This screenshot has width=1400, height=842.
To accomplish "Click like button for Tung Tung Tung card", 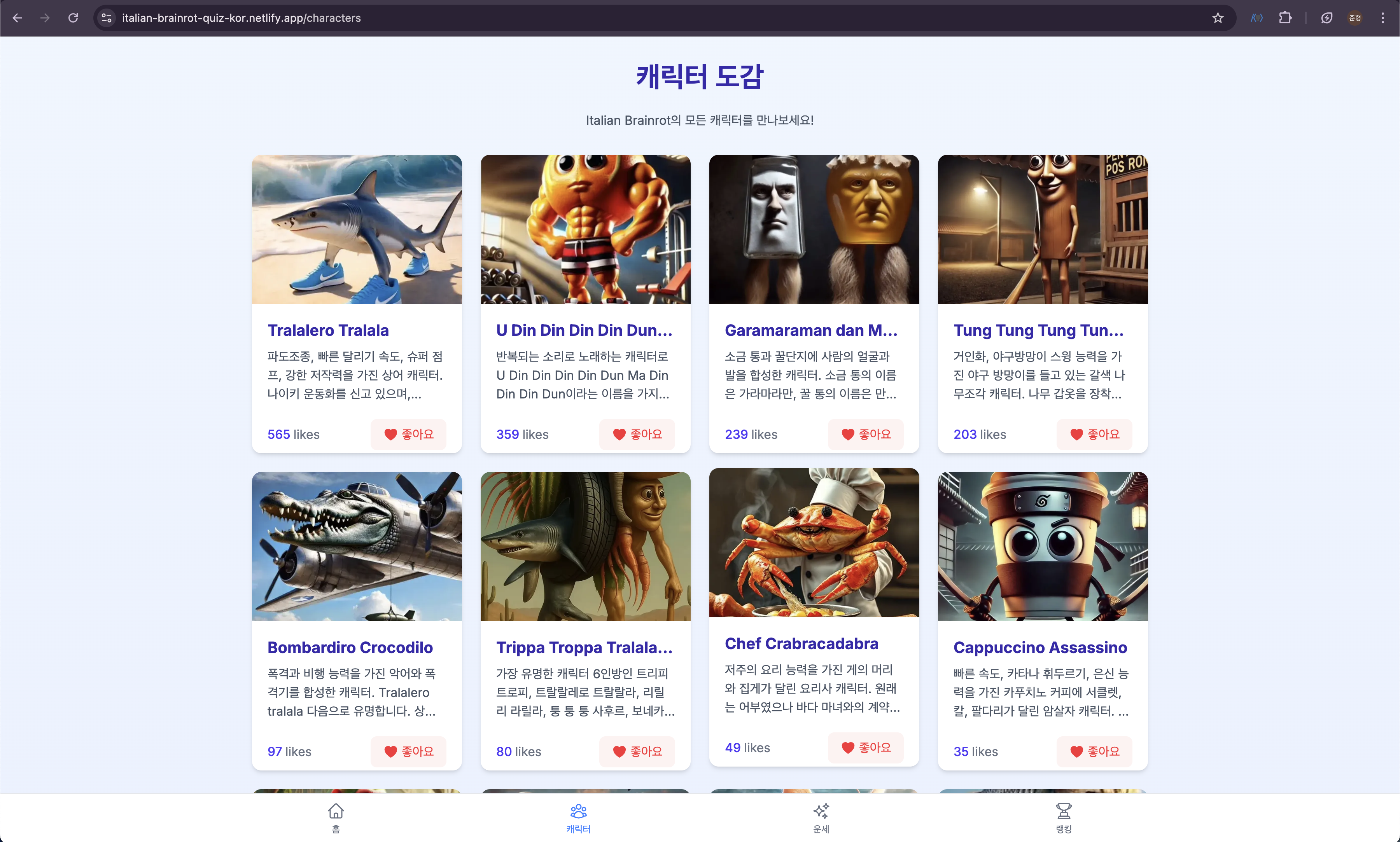I will coord(1094,434).
